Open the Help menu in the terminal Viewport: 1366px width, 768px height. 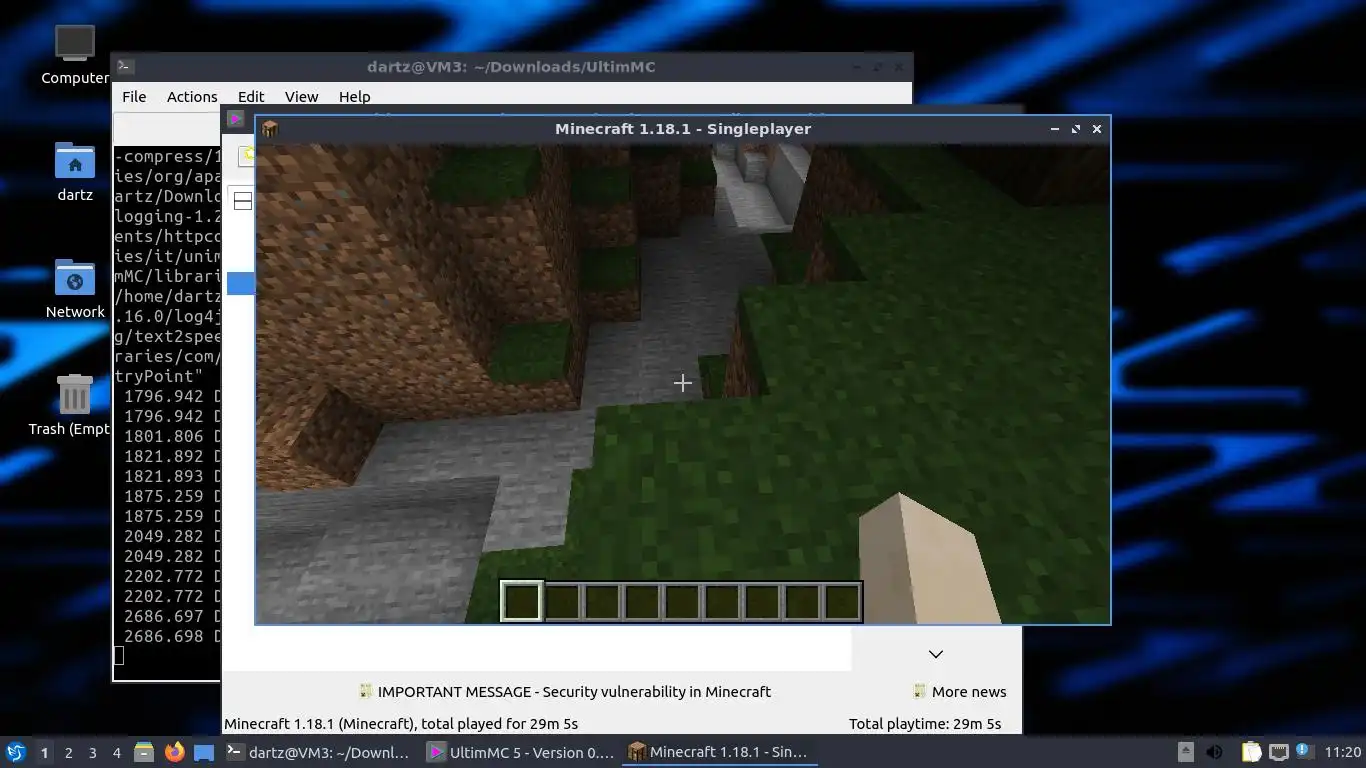pyautogui.click(x=354, y=97)
